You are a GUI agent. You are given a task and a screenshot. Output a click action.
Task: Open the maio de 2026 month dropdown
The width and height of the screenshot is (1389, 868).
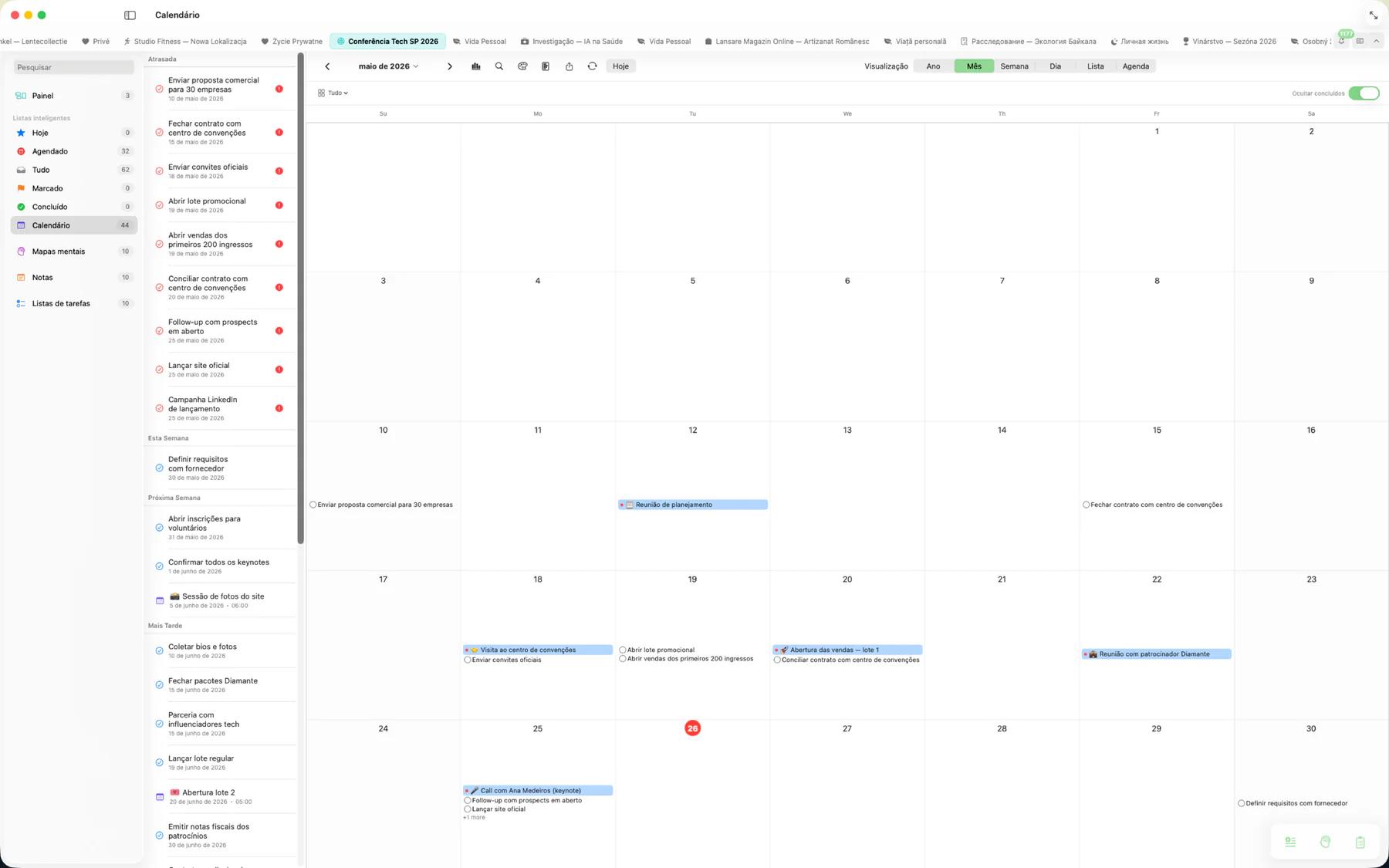pyautogui.click(x=389, y=66)
